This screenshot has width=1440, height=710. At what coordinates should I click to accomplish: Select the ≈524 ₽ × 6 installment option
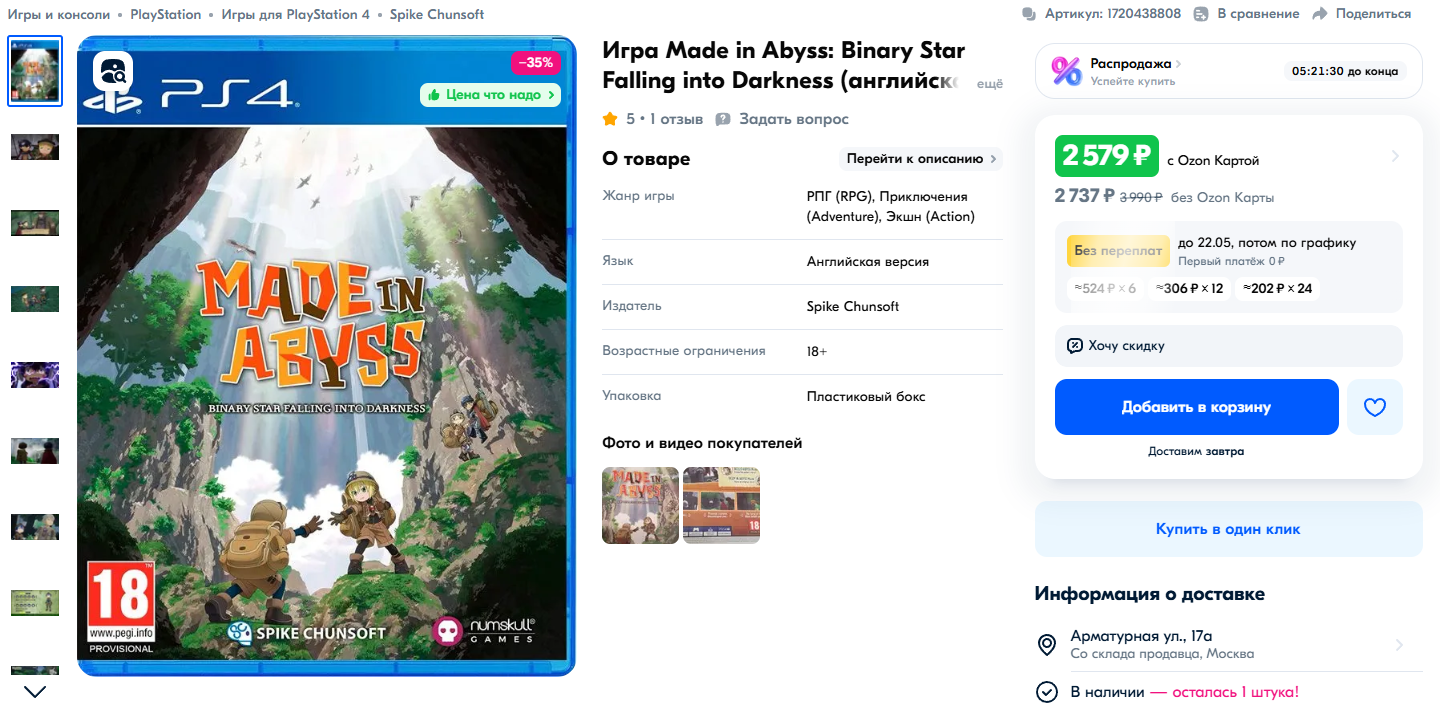[x=1104, y=288]
